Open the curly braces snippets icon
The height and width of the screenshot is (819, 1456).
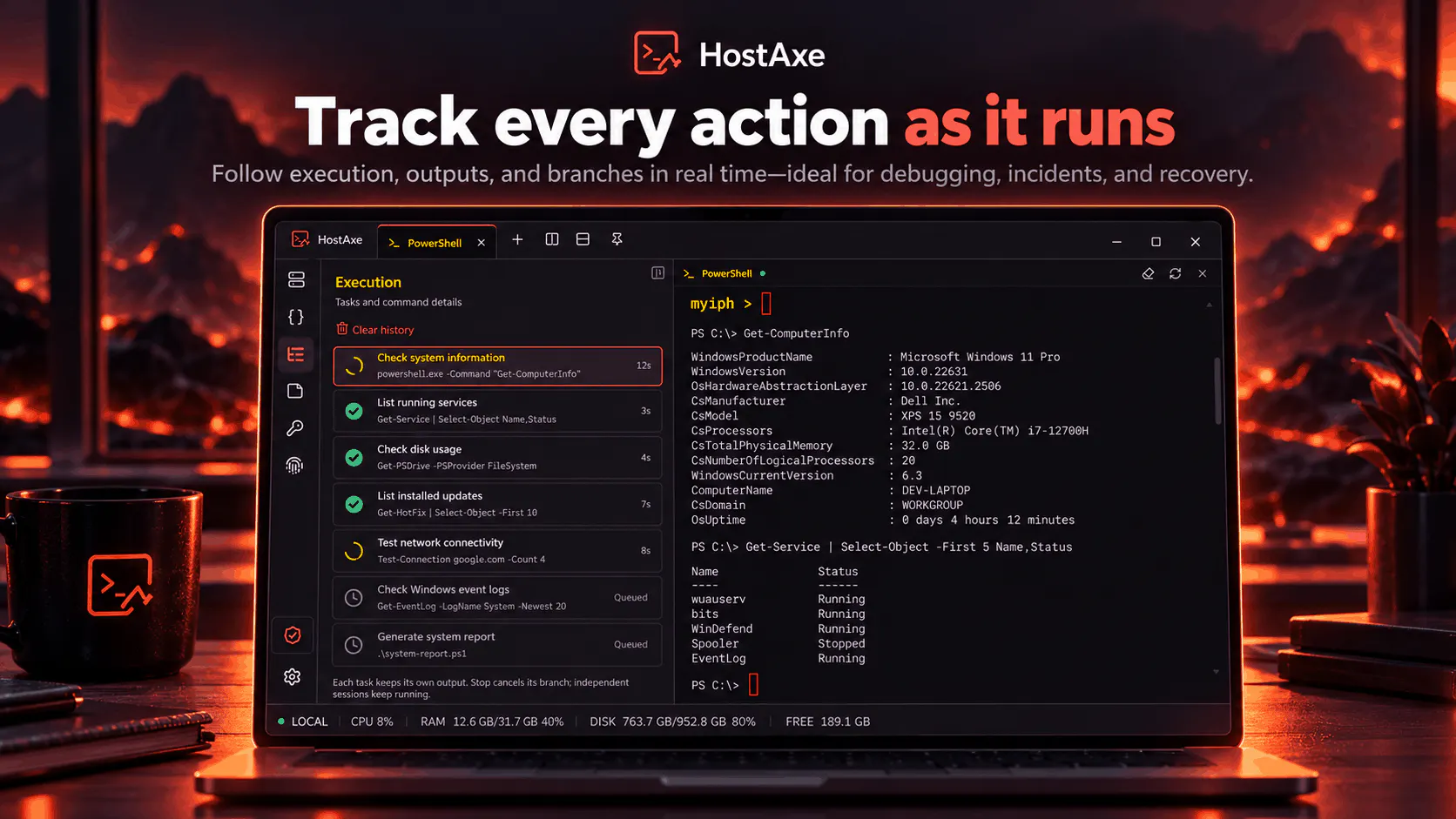pyautogui.click(x=296, y=317)
